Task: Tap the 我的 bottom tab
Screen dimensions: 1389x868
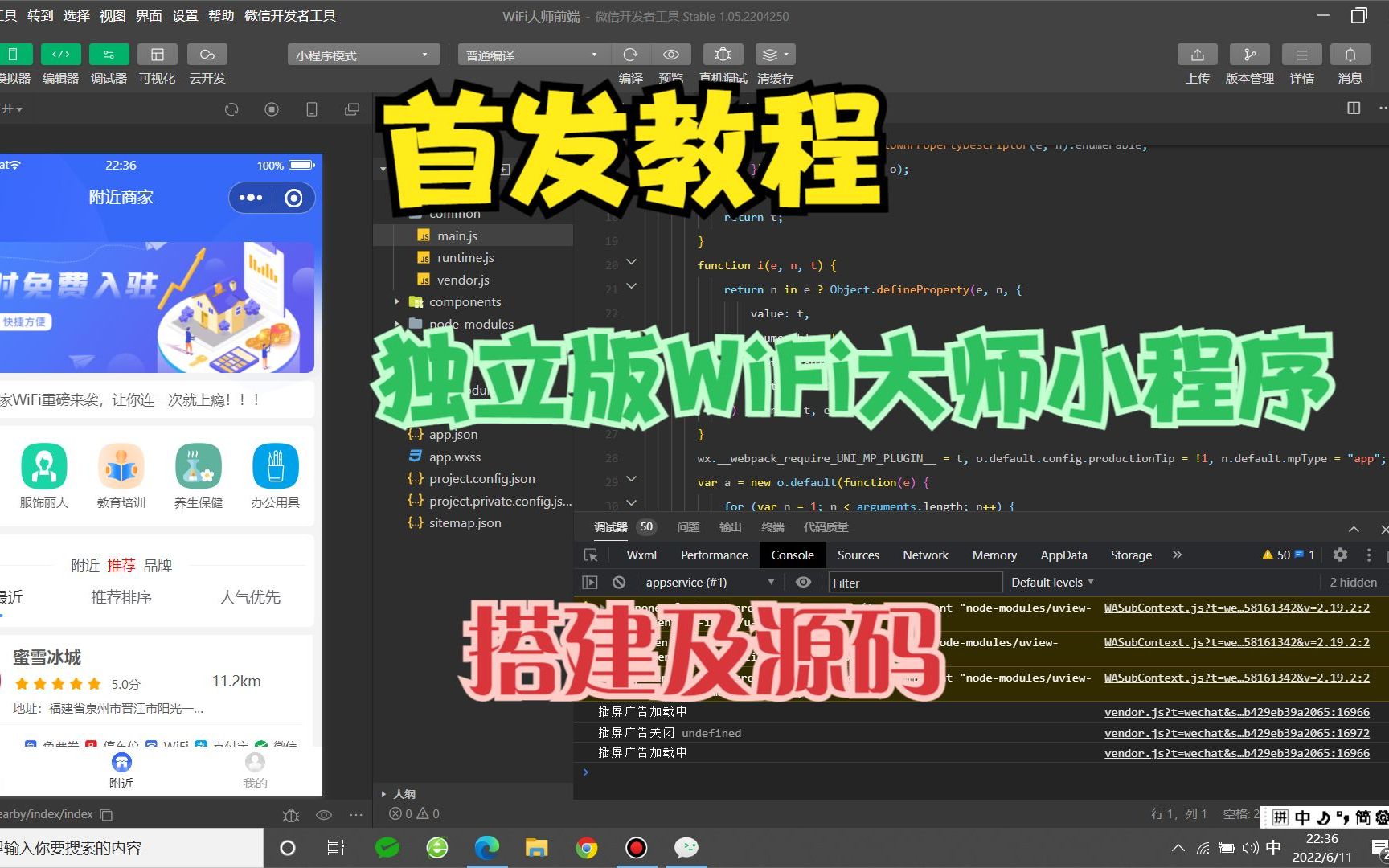Action: click(x=255, y=771)
